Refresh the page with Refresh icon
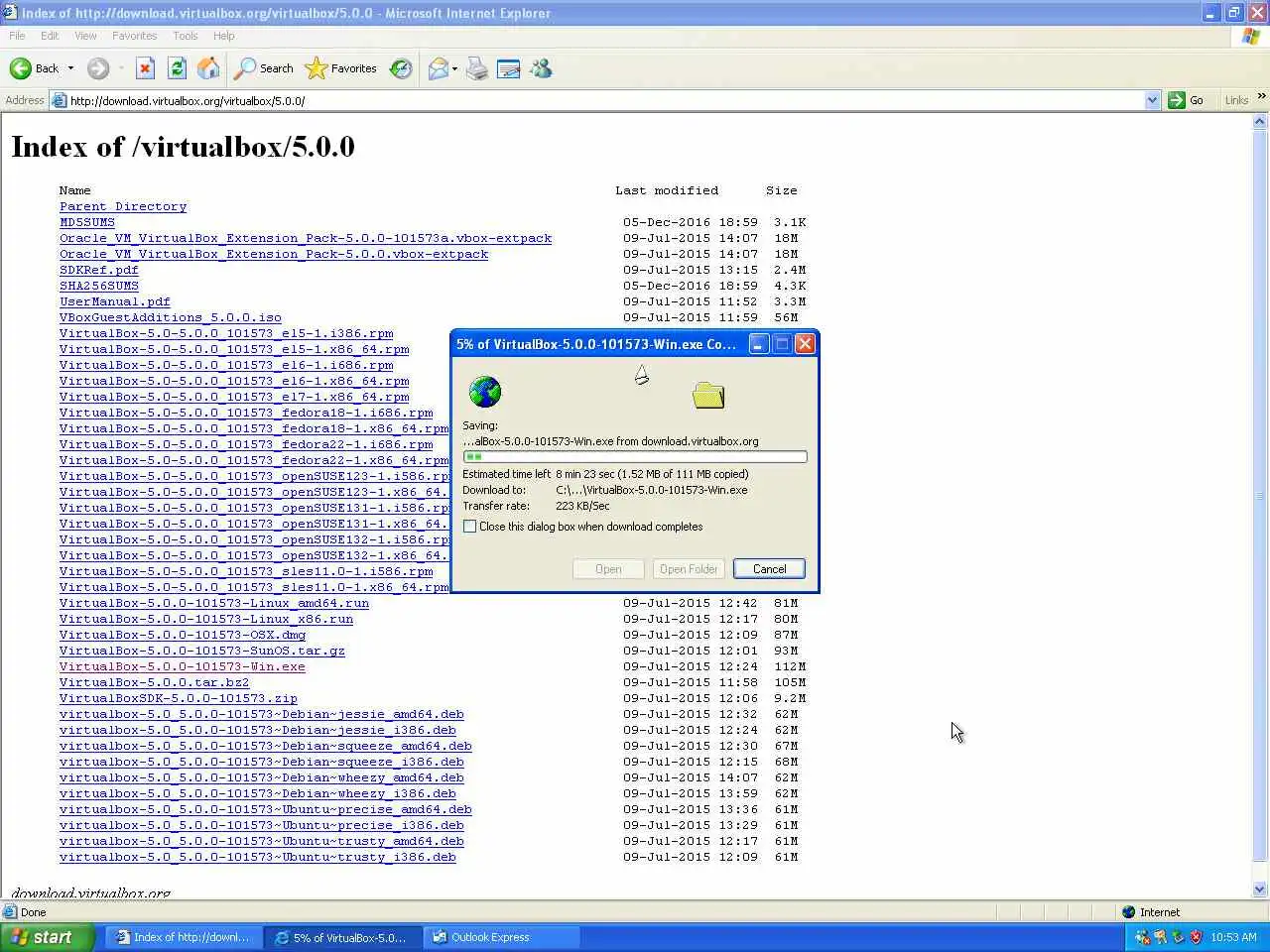Screen dimensions: 1270x952 177,68
